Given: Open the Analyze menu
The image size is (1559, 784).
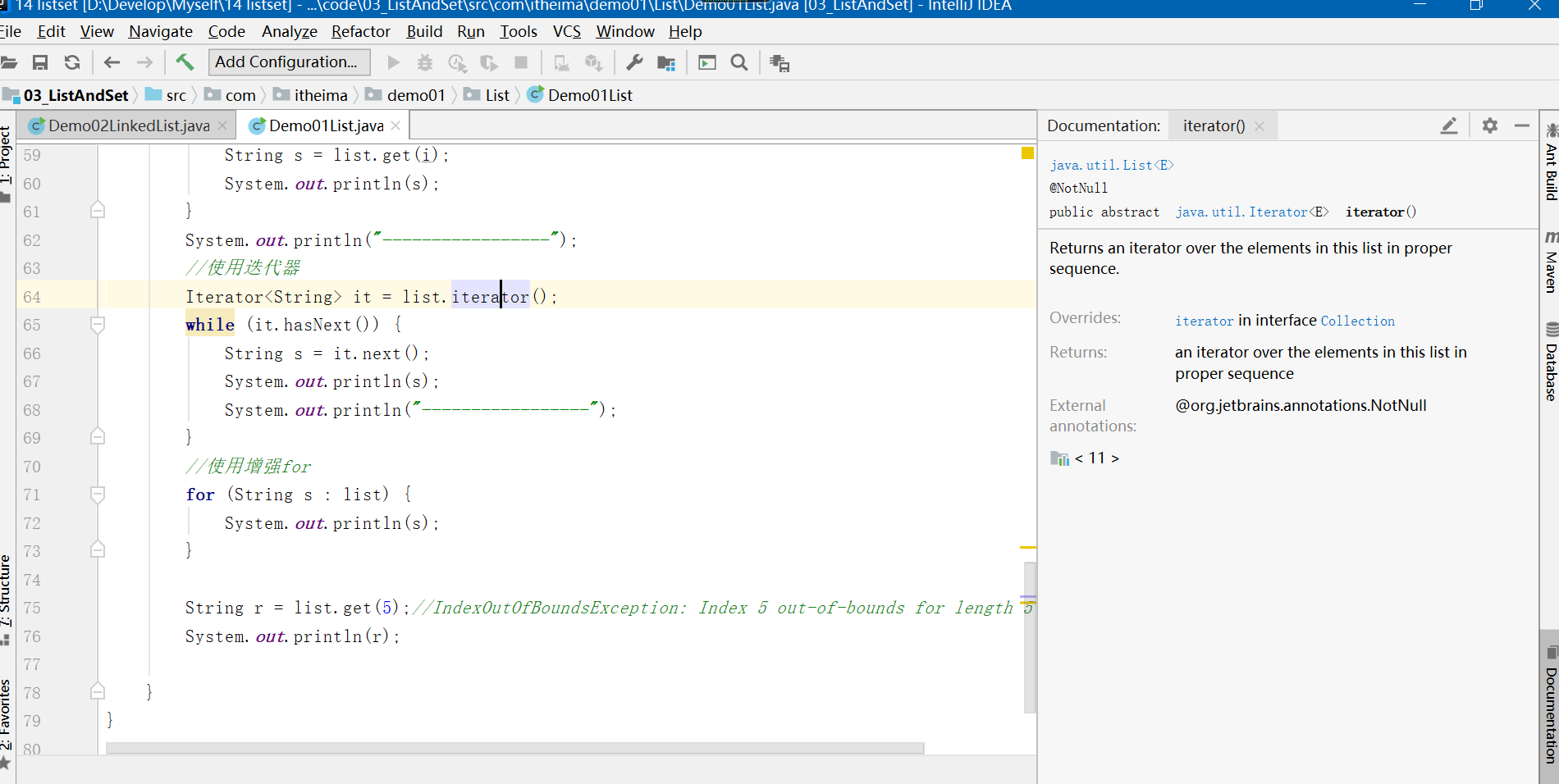Looking at the screenshot, I should coord(290,31).
